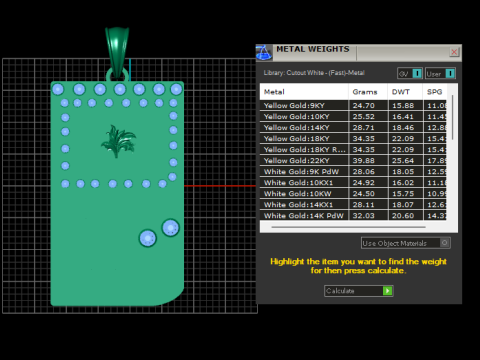
Task: Select the White Gold:14KX1 row
Action: 353,205
